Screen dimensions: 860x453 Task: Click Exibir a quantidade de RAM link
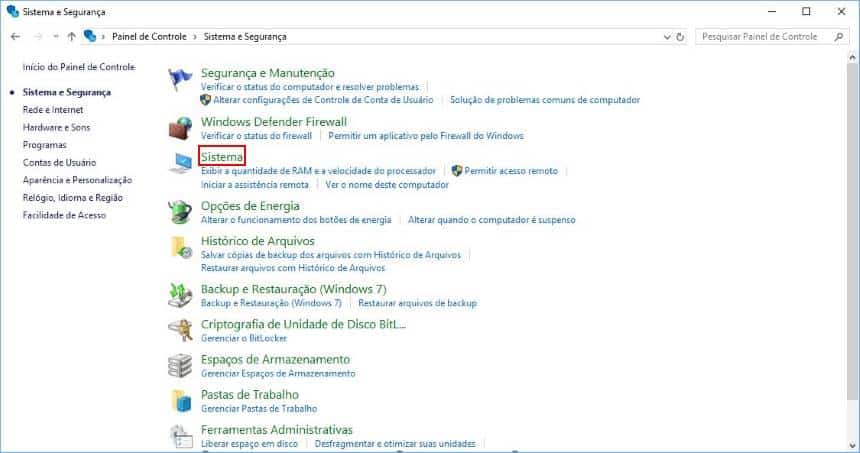point(318,171)
